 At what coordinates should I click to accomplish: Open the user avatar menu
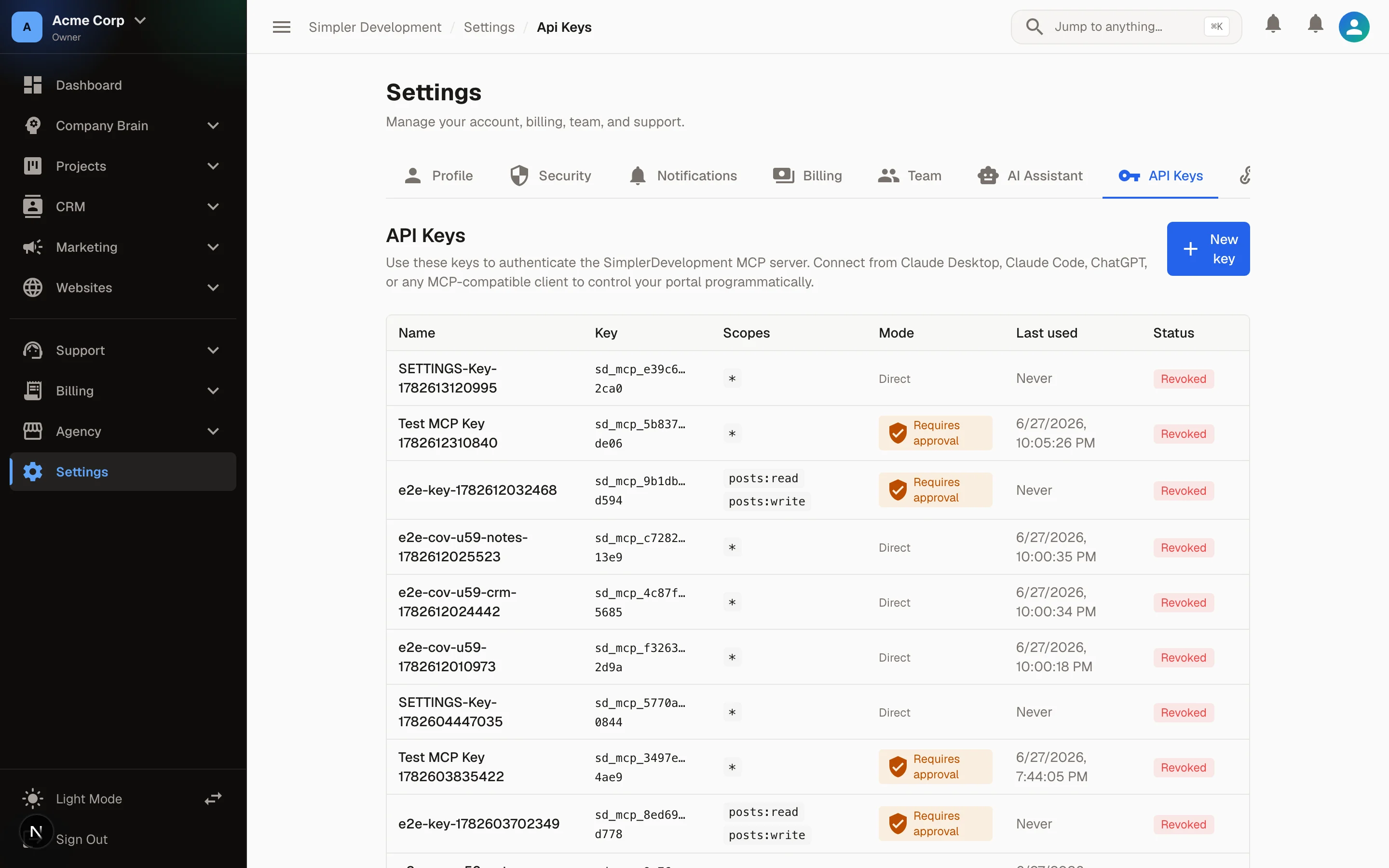[x=1354, y=27]
